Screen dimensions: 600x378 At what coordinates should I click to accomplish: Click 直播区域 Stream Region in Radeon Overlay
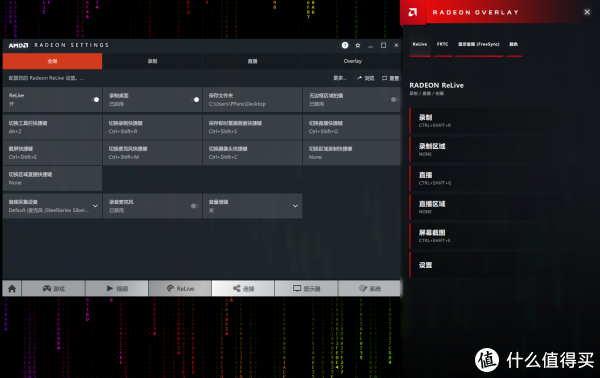pyautogui.click(x=501, y=207)
